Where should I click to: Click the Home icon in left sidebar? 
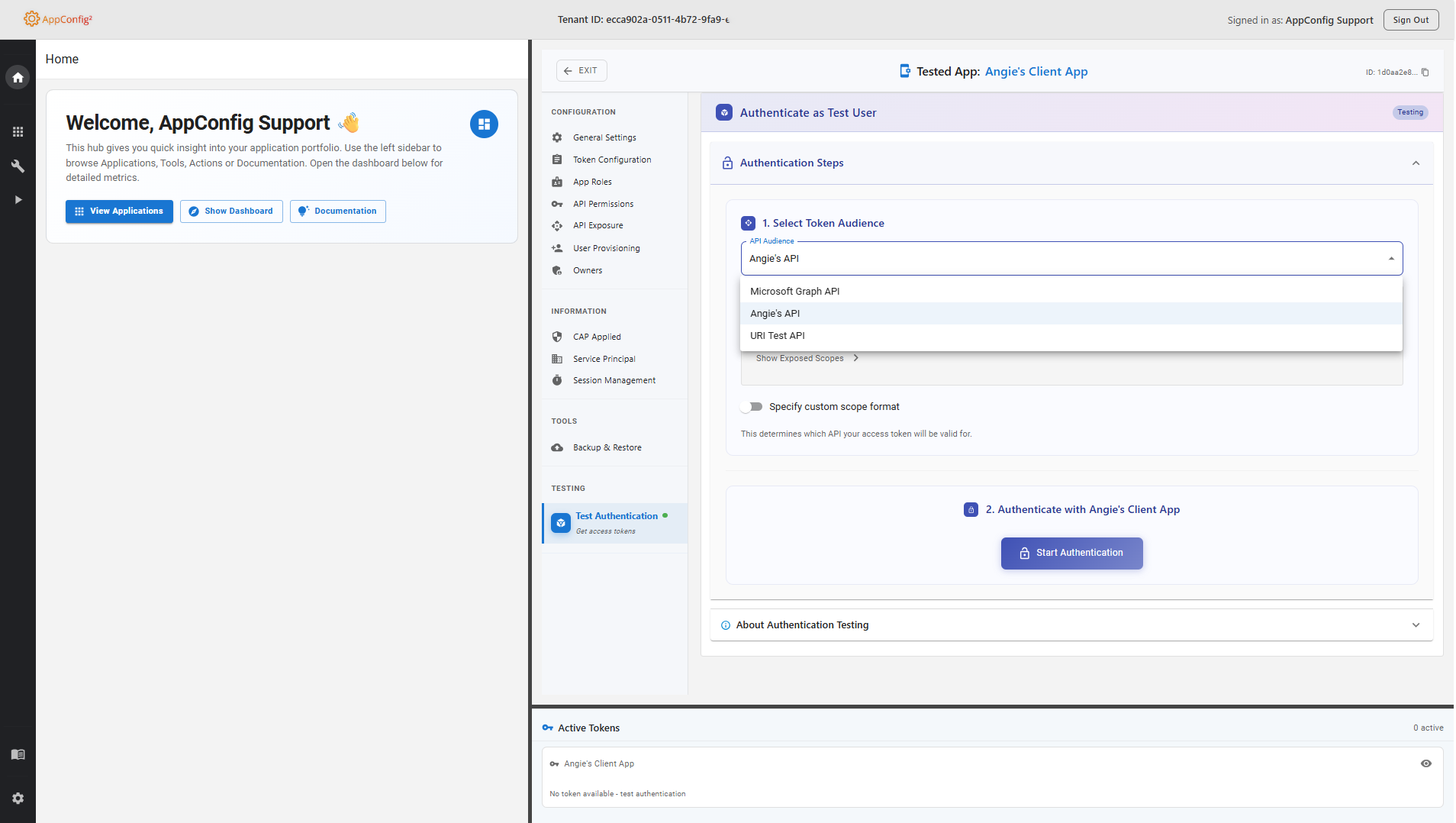(18, 77)
